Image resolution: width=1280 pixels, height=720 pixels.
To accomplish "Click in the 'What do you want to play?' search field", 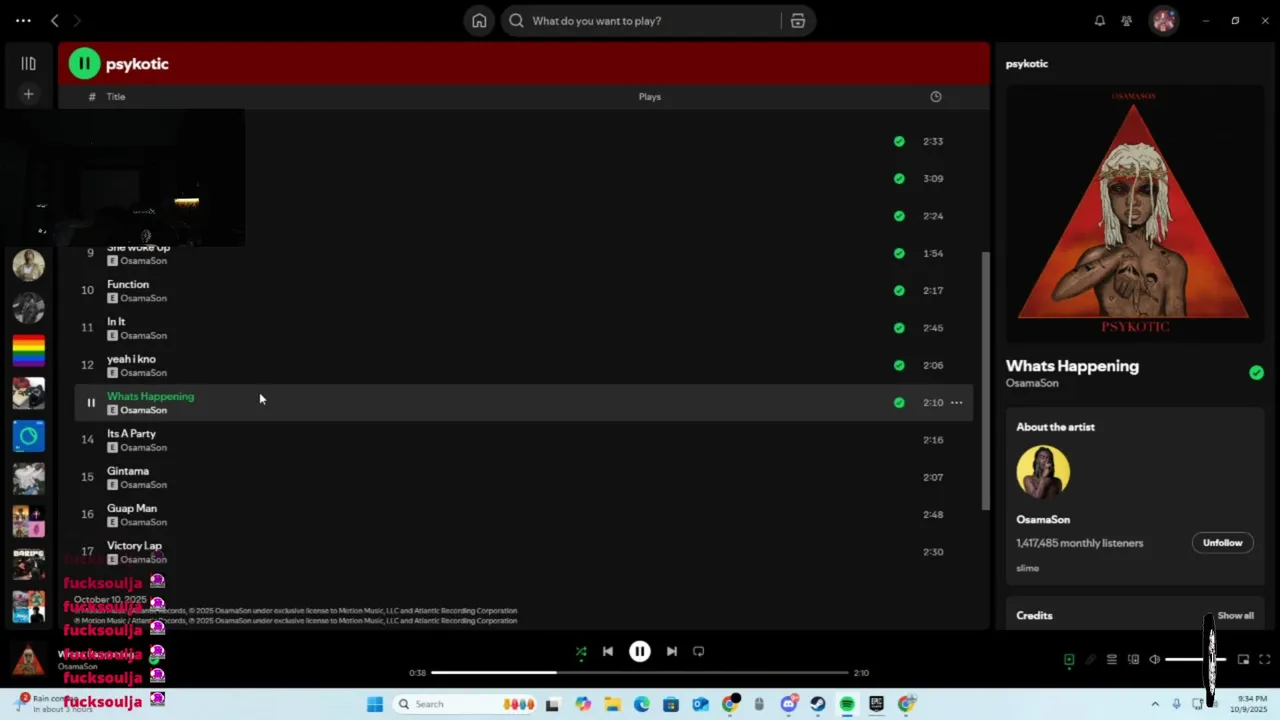I will [x=641, y=21].
